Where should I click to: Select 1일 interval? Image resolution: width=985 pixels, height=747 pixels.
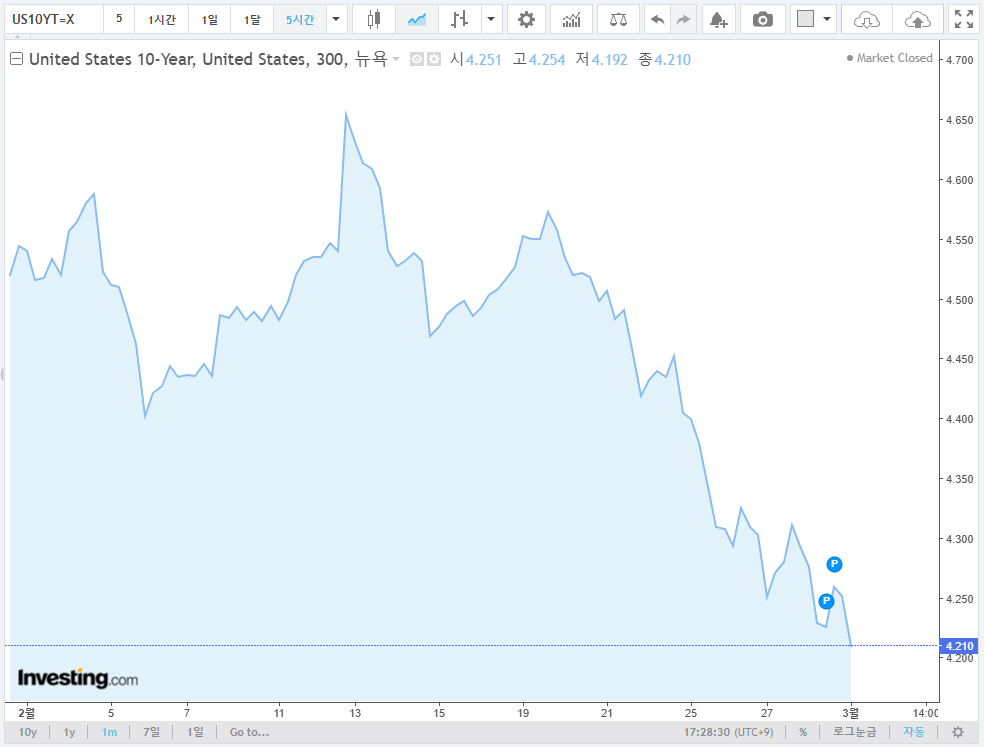pos(209,19)
